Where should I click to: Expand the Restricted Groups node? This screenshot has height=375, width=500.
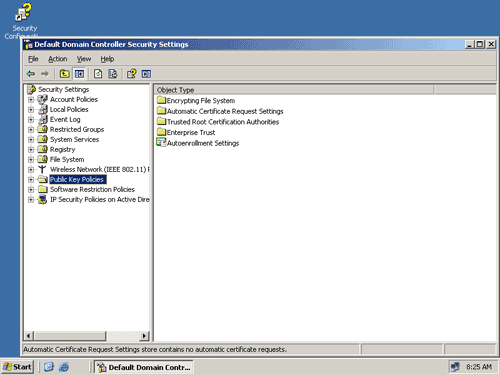[x=31, y=130]
